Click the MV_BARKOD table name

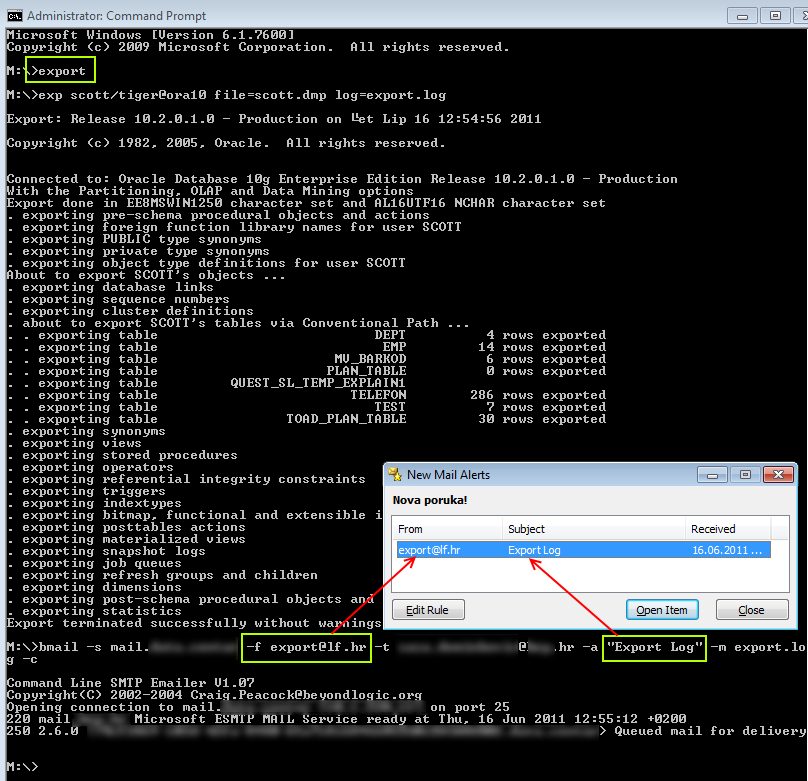pos(370,359)
